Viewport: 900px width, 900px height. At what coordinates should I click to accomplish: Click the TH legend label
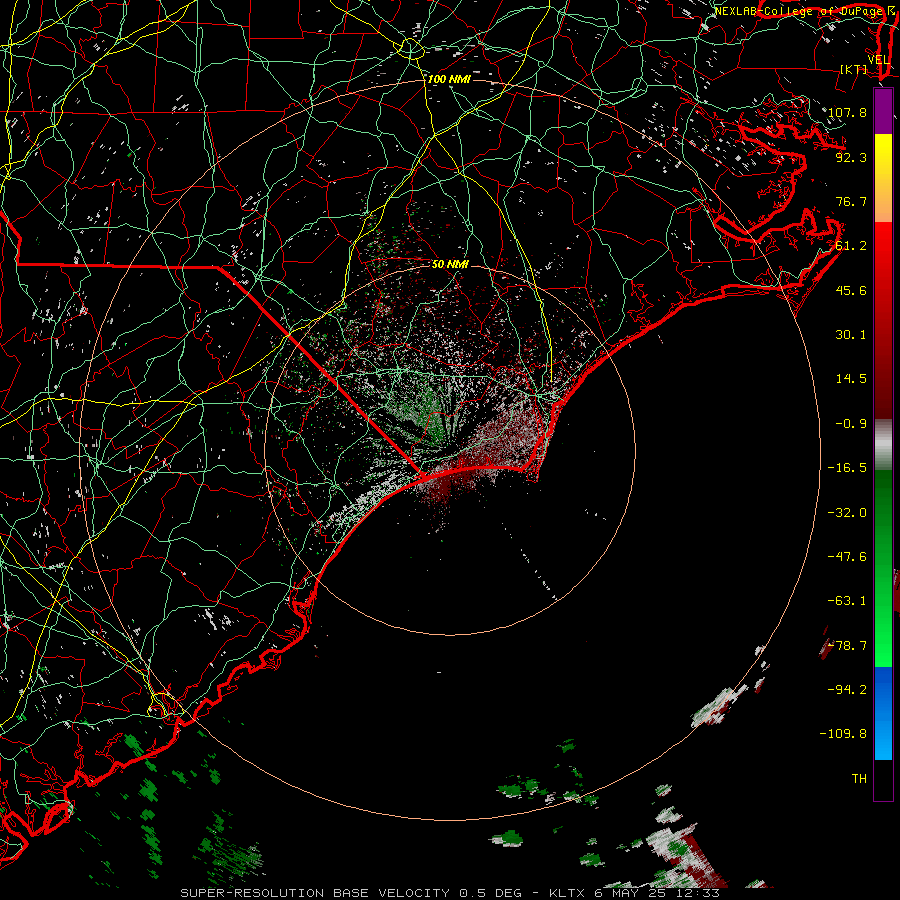pyautogui.click(x=859, y=778)
